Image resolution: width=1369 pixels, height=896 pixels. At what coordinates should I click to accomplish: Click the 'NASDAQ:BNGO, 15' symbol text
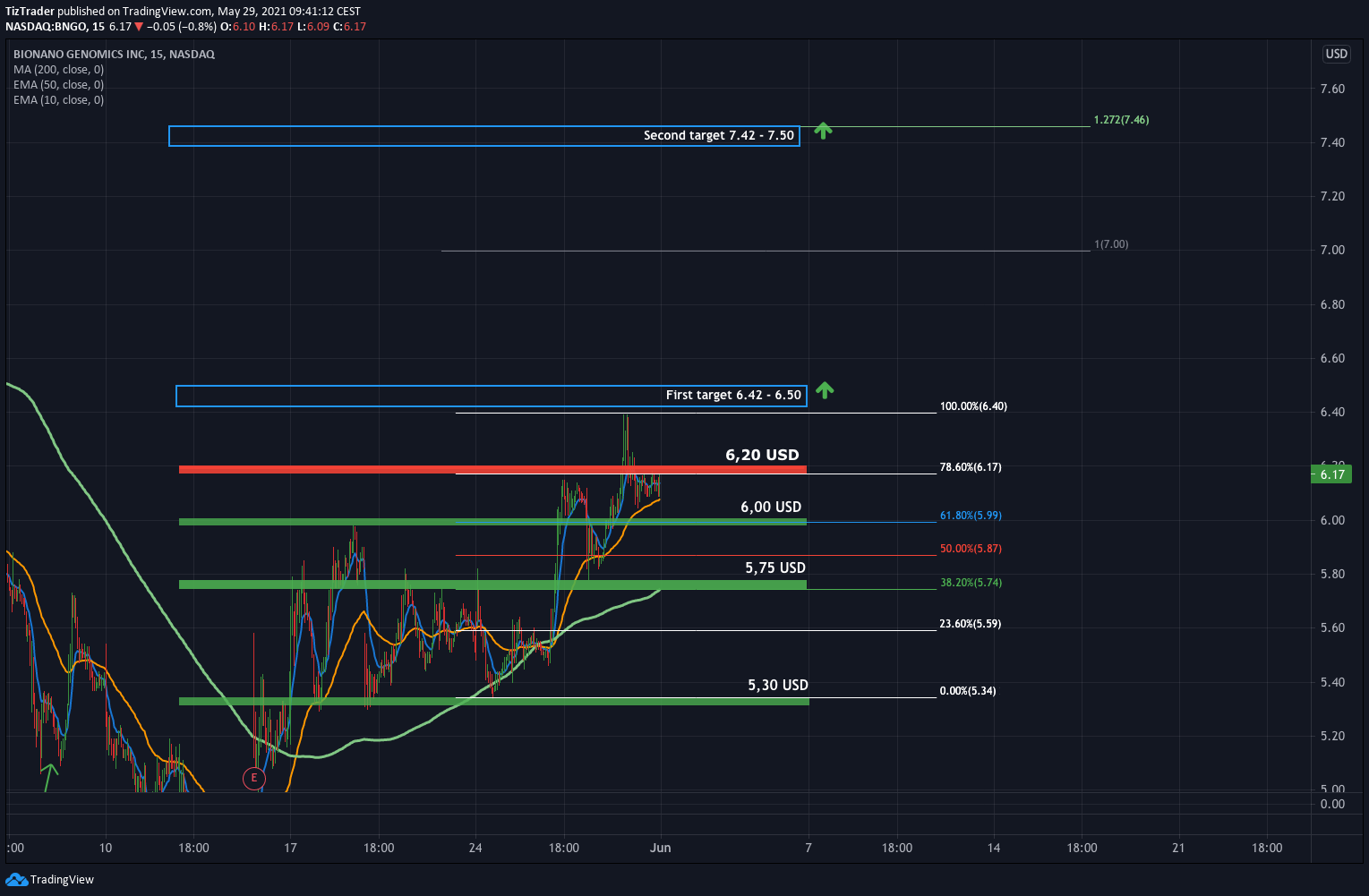[55, 27]
